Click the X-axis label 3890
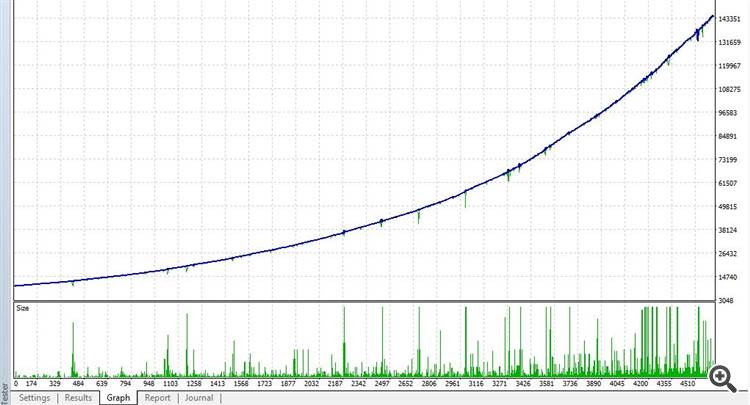The height and width of the screenshot is (405, 750). coord(594,383)
